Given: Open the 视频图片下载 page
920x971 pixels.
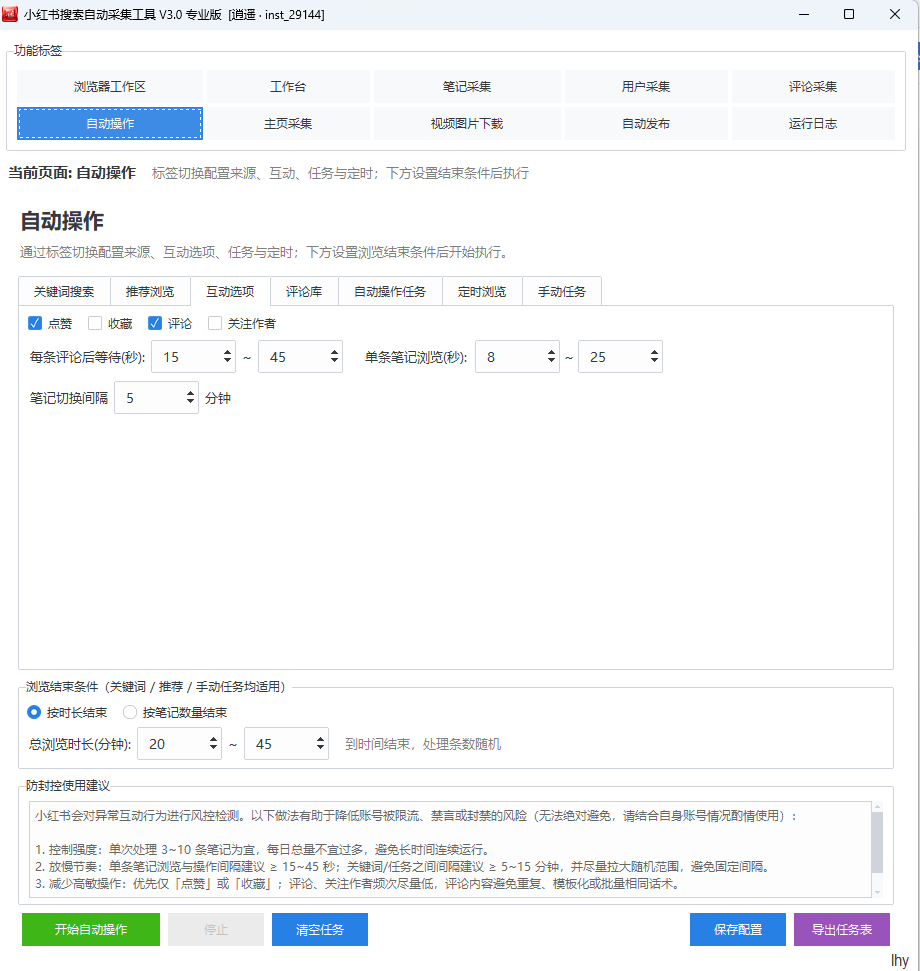Looking at the screenshot, I should pyautogui.click(x=467, y=123).
